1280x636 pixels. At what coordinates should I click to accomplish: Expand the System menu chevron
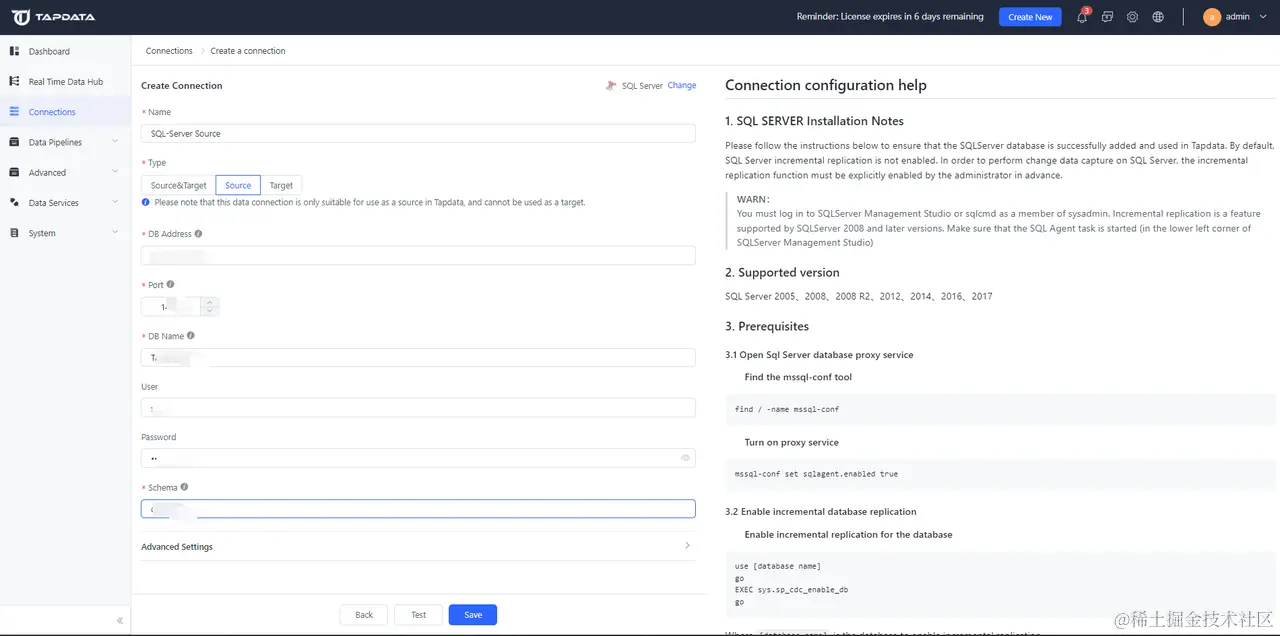[116, 233]
